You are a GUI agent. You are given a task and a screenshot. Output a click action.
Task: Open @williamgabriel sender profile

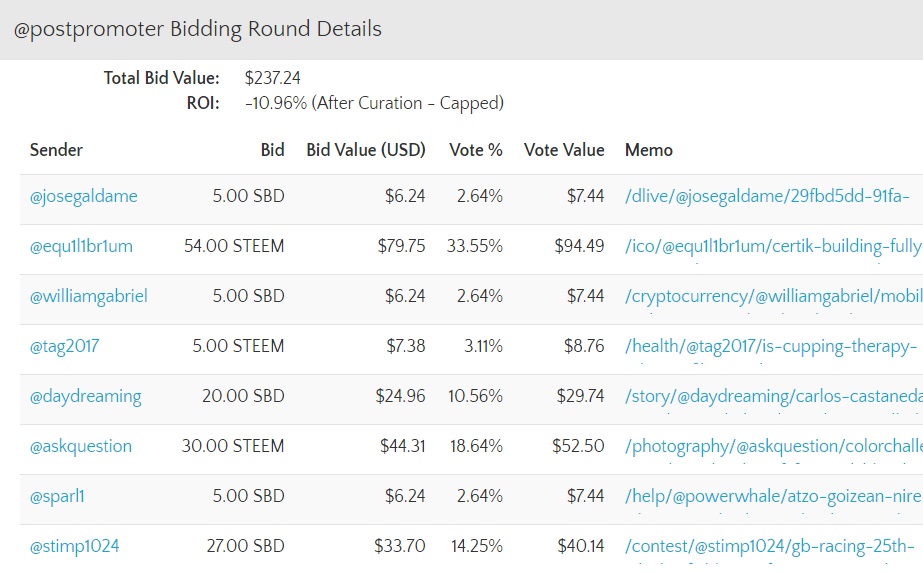[89, 296]
